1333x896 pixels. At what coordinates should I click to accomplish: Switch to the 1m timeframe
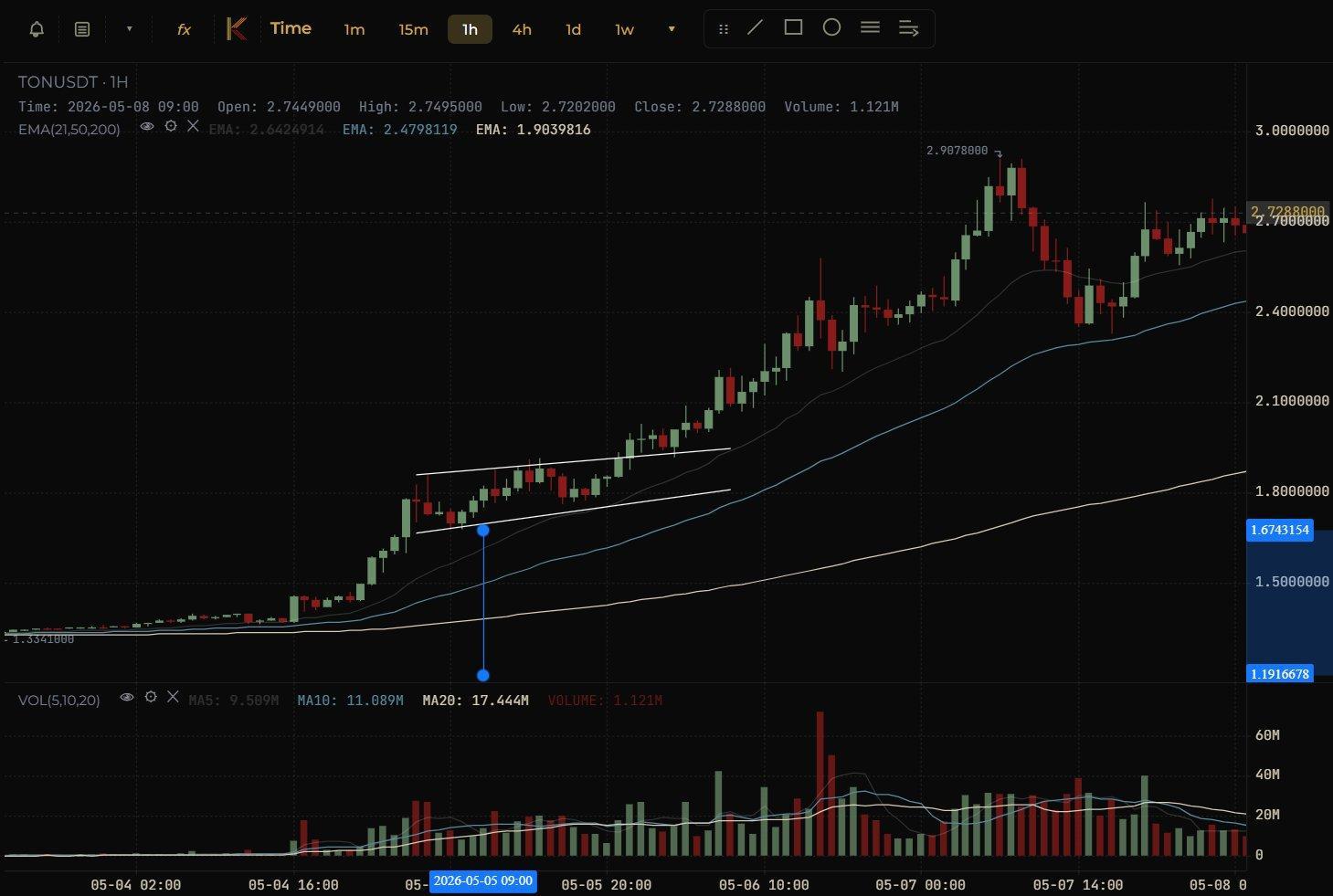click(354, 29)
